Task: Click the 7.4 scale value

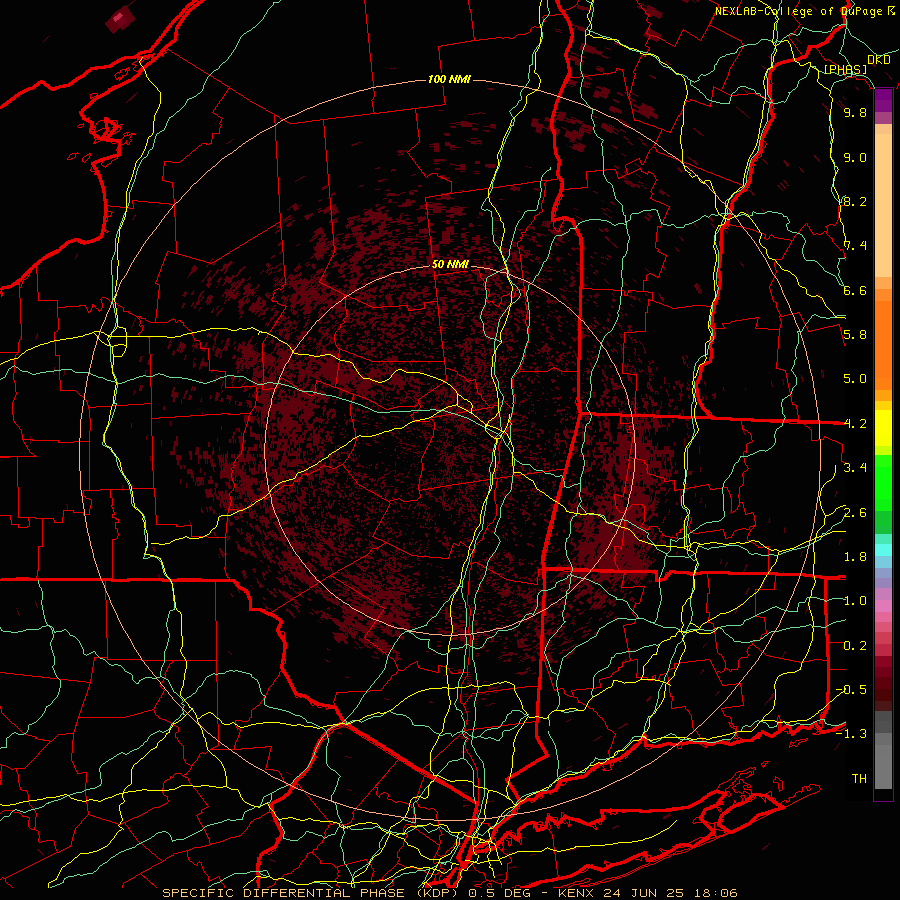Action: point(855,246)
